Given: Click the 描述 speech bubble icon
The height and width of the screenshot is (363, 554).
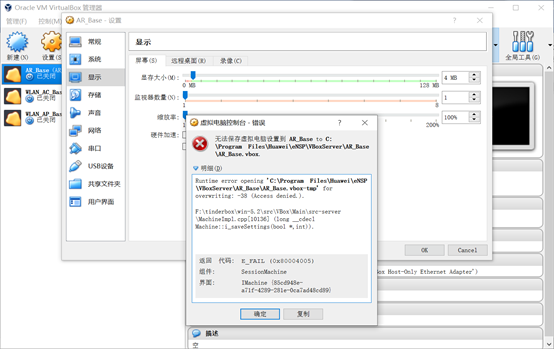Looking at the screenshot, I should pyautogui.click(x=196, y=333).
